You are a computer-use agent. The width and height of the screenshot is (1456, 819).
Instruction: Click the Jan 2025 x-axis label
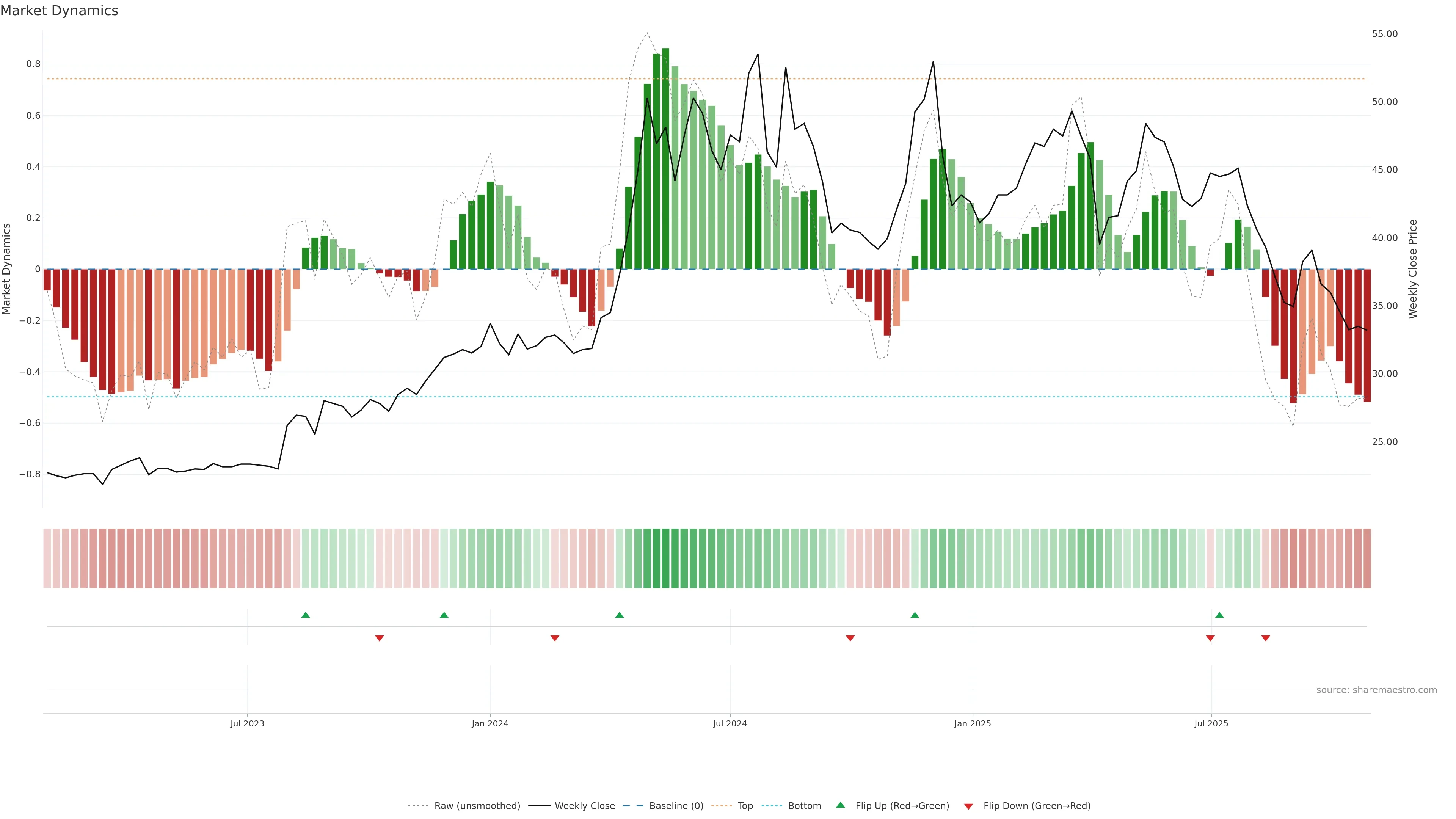(x=972, y=723)
